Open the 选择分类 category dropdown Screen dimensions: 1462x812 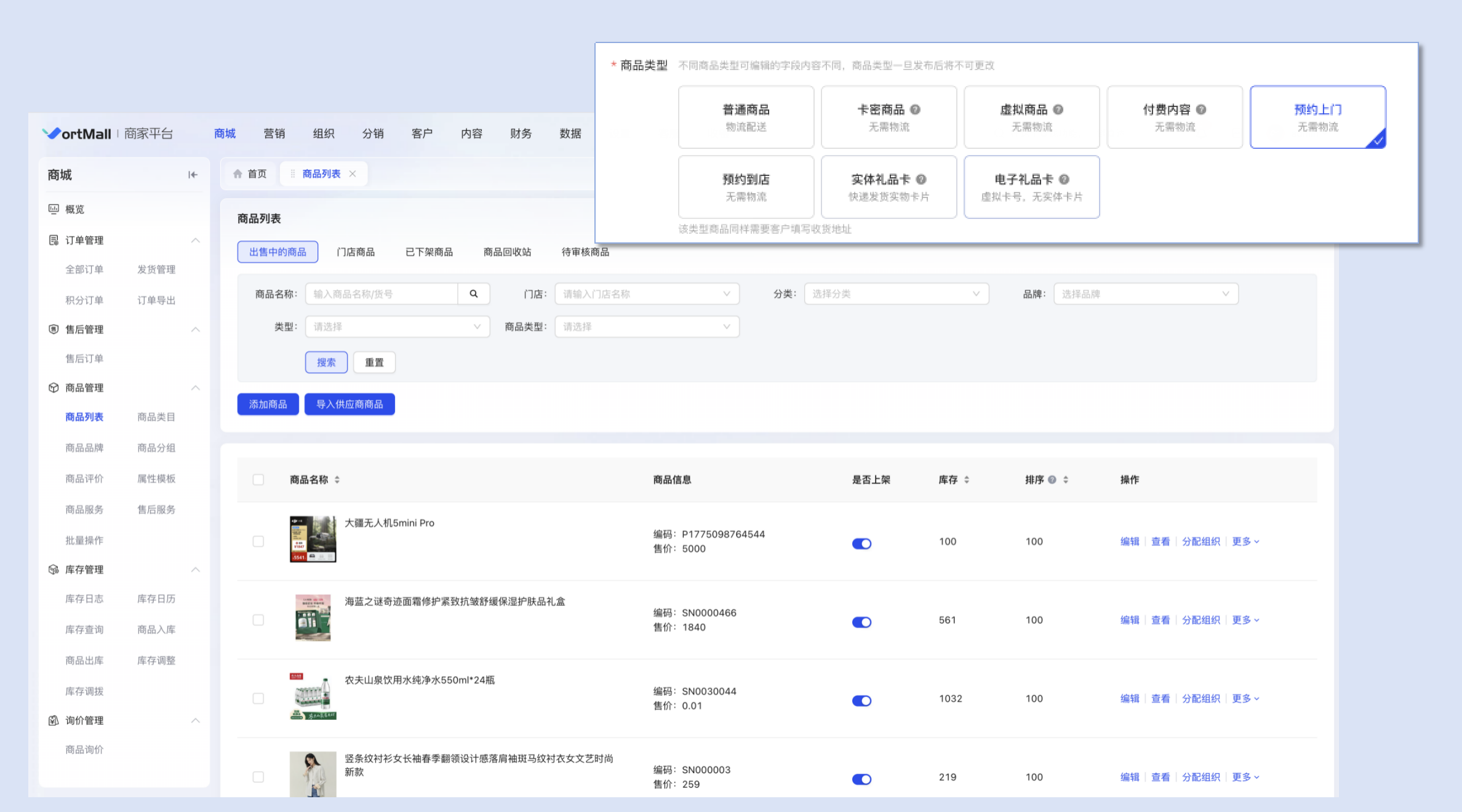click(895, 294)
